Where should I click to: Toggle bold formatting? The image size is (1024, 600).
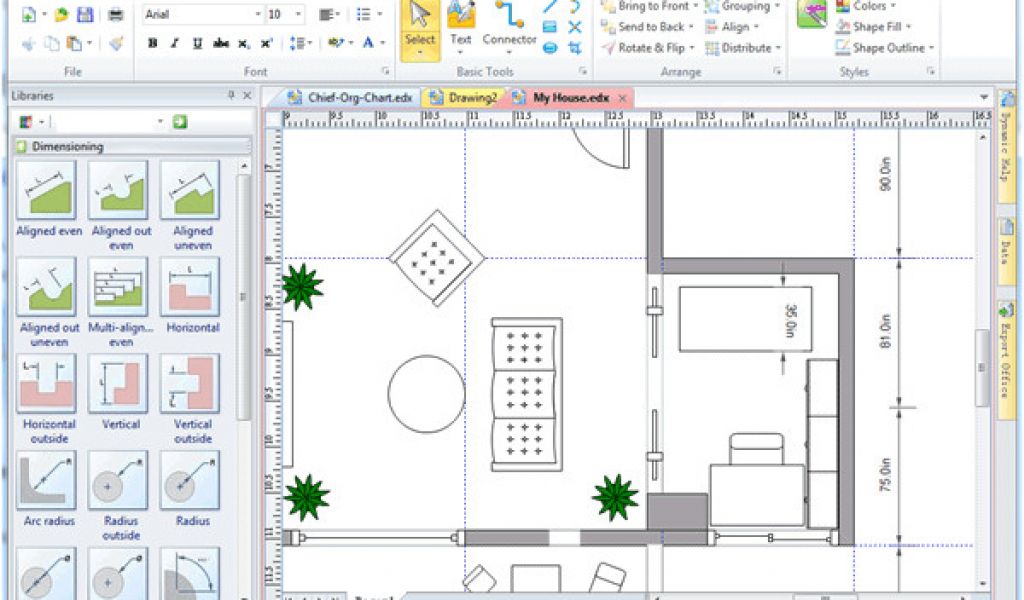click(153, 43)
